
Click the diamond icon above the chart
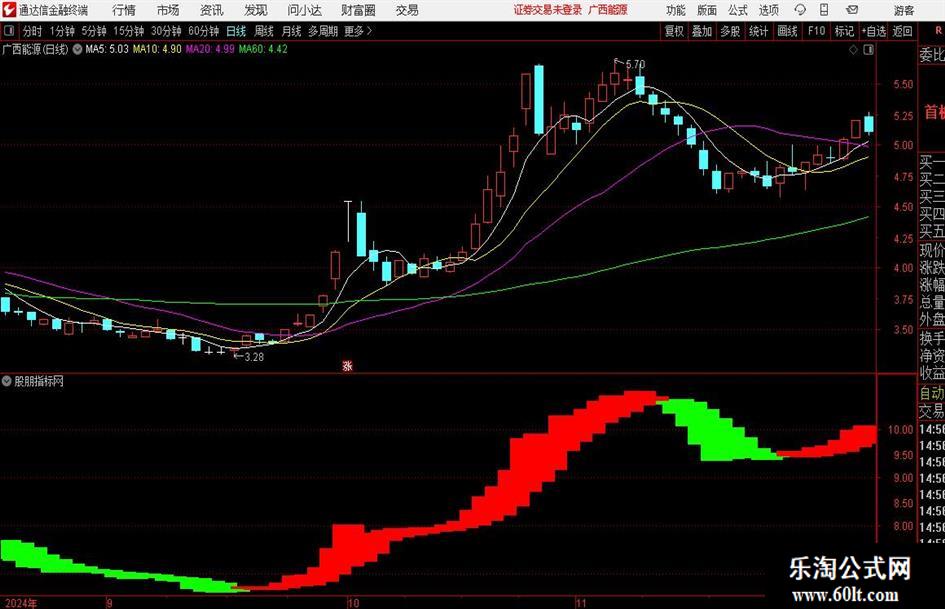pos(853,50)
